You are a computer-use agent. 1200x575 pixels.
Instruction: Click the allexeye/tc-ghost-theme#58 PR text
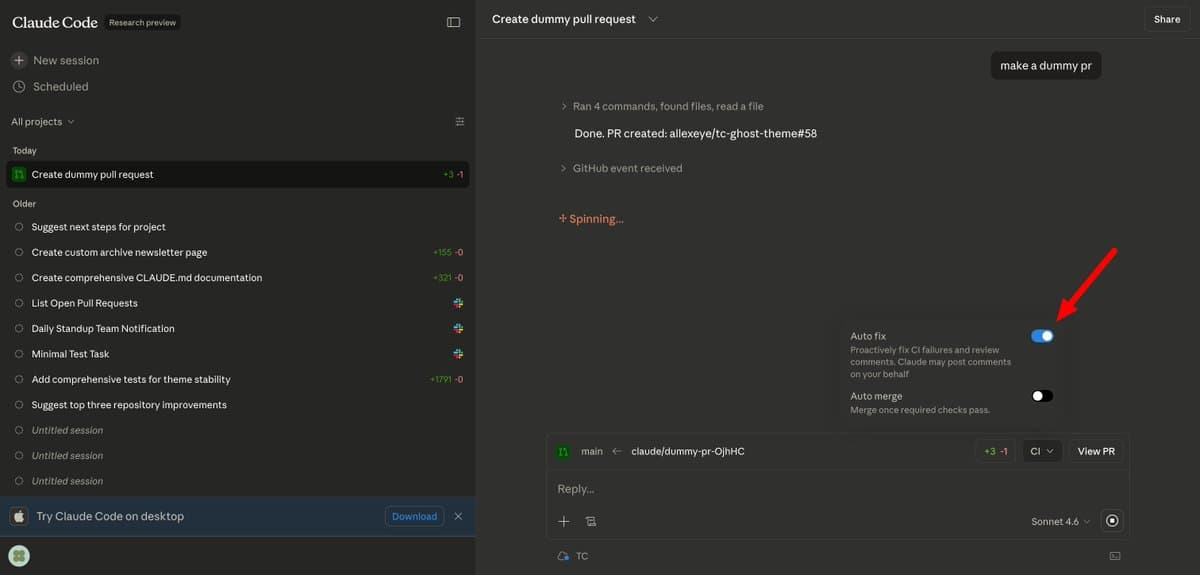coord(743,133)
